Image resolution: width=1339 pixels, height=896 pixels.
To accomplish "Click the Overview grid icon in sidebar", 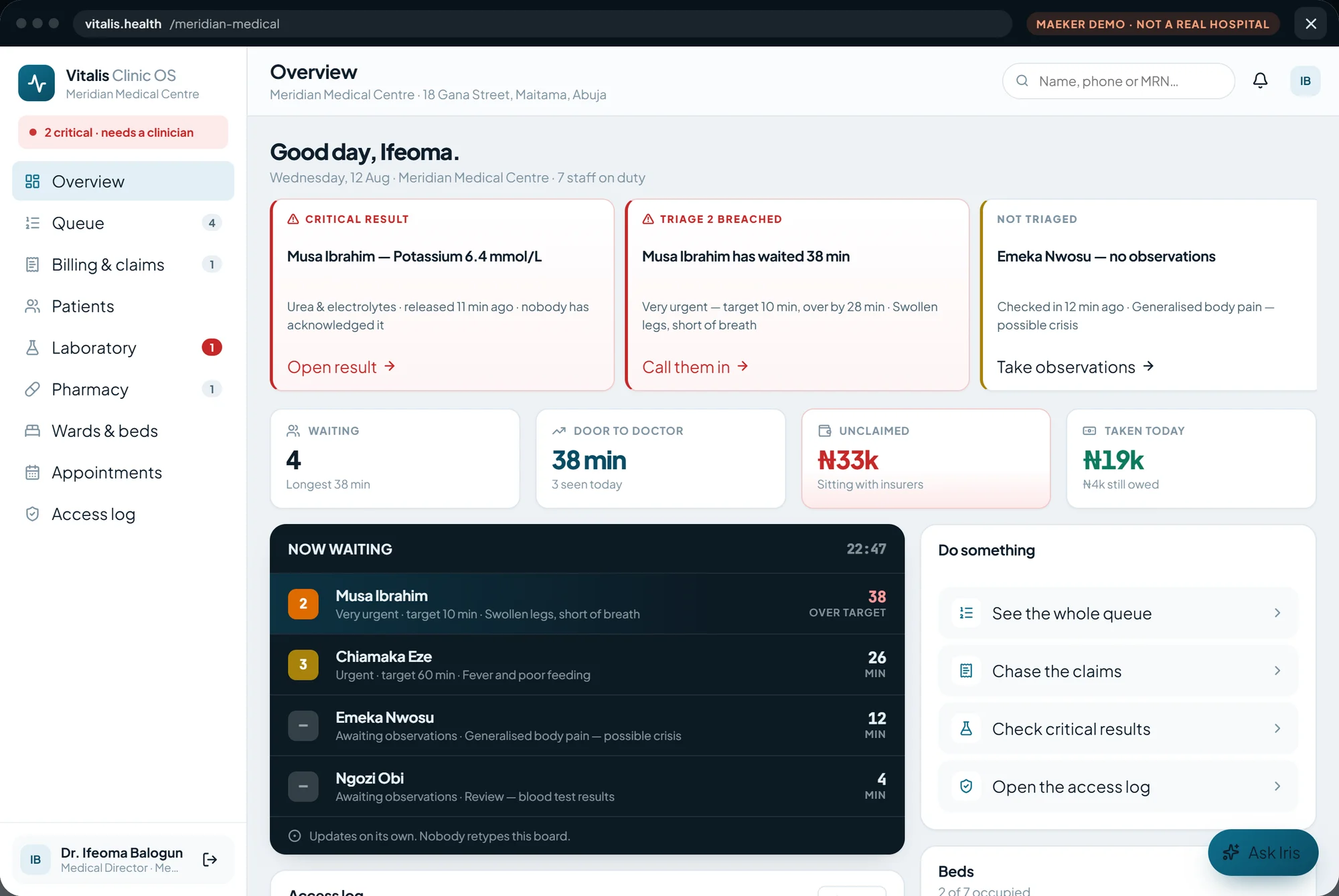I will [x=32, y=181].
